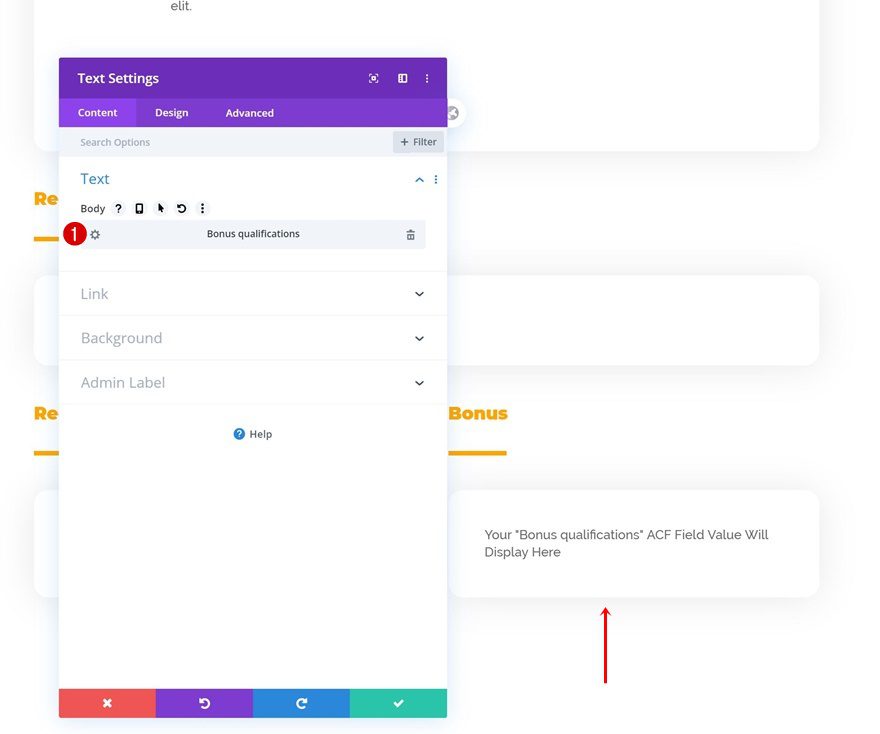Open the ACF dynamic content gear settings
Screen dimensions: 880x734
pyautogui.click(x=94, y=234)
